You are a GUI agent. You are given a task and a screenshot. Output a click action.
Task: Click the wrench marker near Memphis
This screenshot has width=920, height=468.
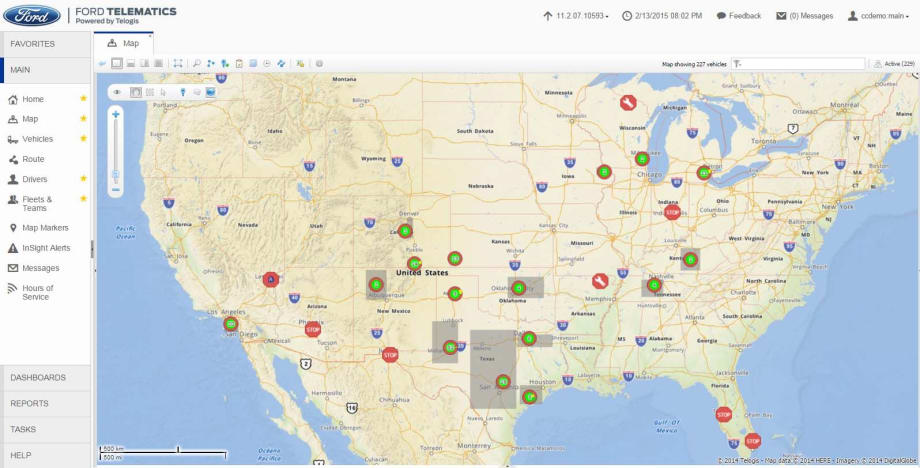pos(600,282)
